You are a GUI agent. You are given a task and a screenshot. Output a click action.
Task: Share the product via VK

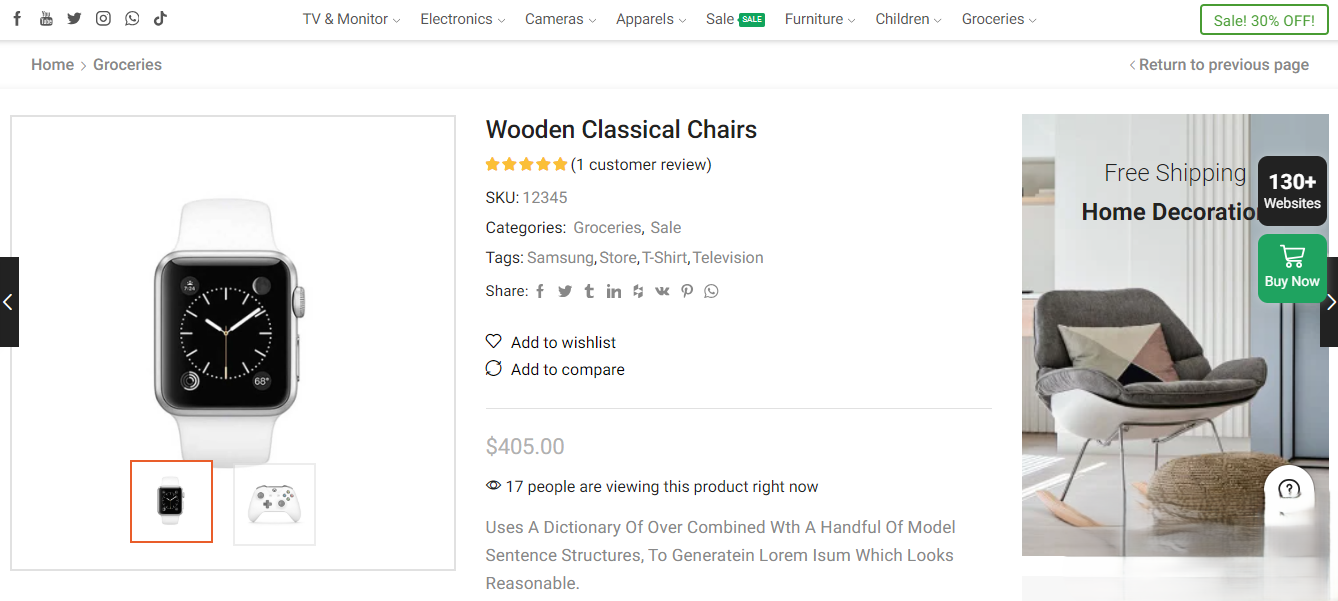click(x=662, y=290)
